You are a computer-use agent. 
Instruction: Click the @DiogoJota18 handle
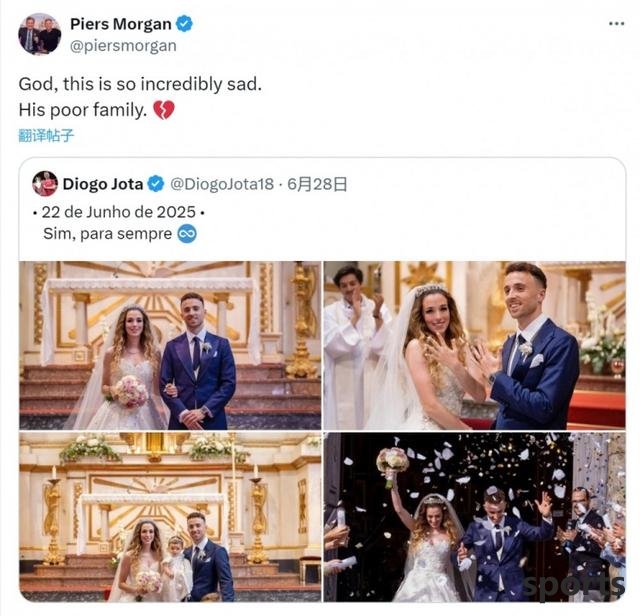click(x=222, y=184)
